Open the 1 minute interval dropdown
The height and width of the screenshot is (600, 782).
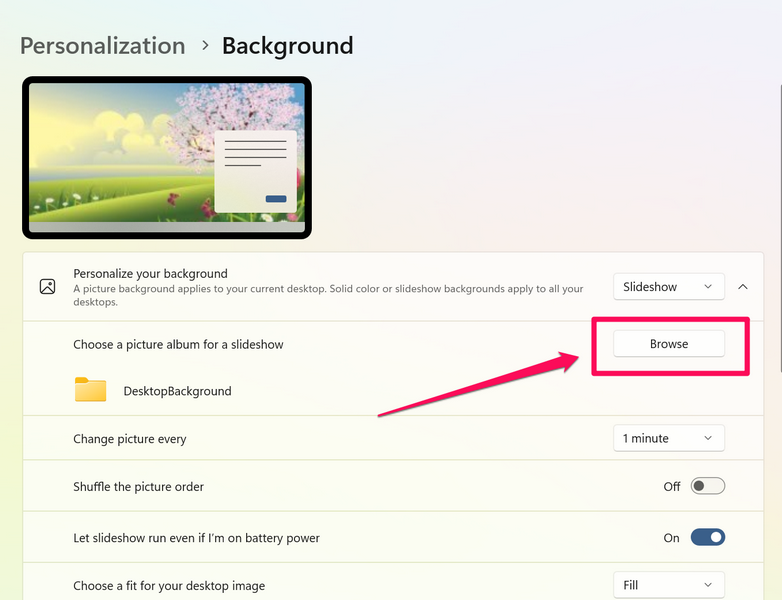click(x=668, y=438)
